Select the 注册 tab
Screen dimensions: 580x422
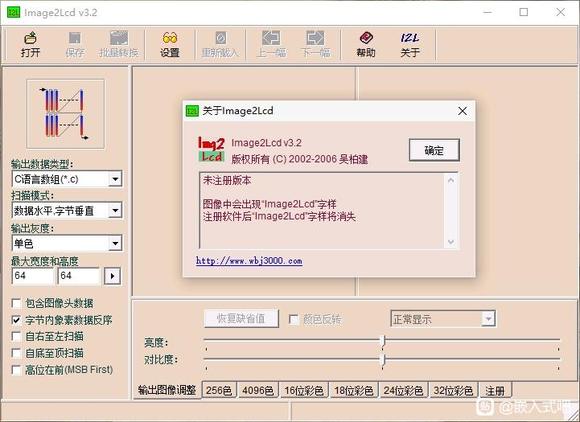point(495,391)
